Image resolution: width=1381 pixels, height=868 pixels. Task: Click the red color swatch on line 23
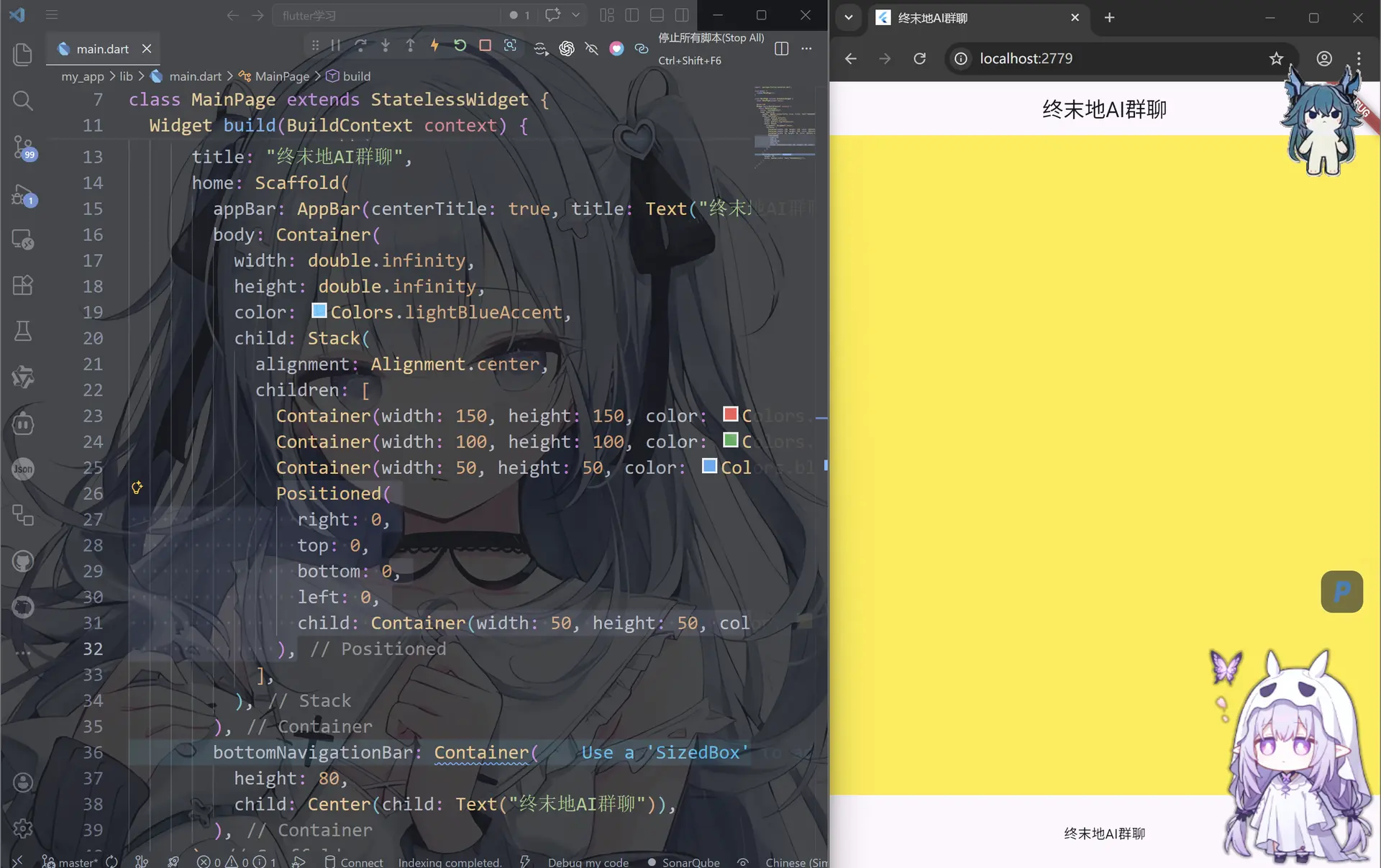731,414
